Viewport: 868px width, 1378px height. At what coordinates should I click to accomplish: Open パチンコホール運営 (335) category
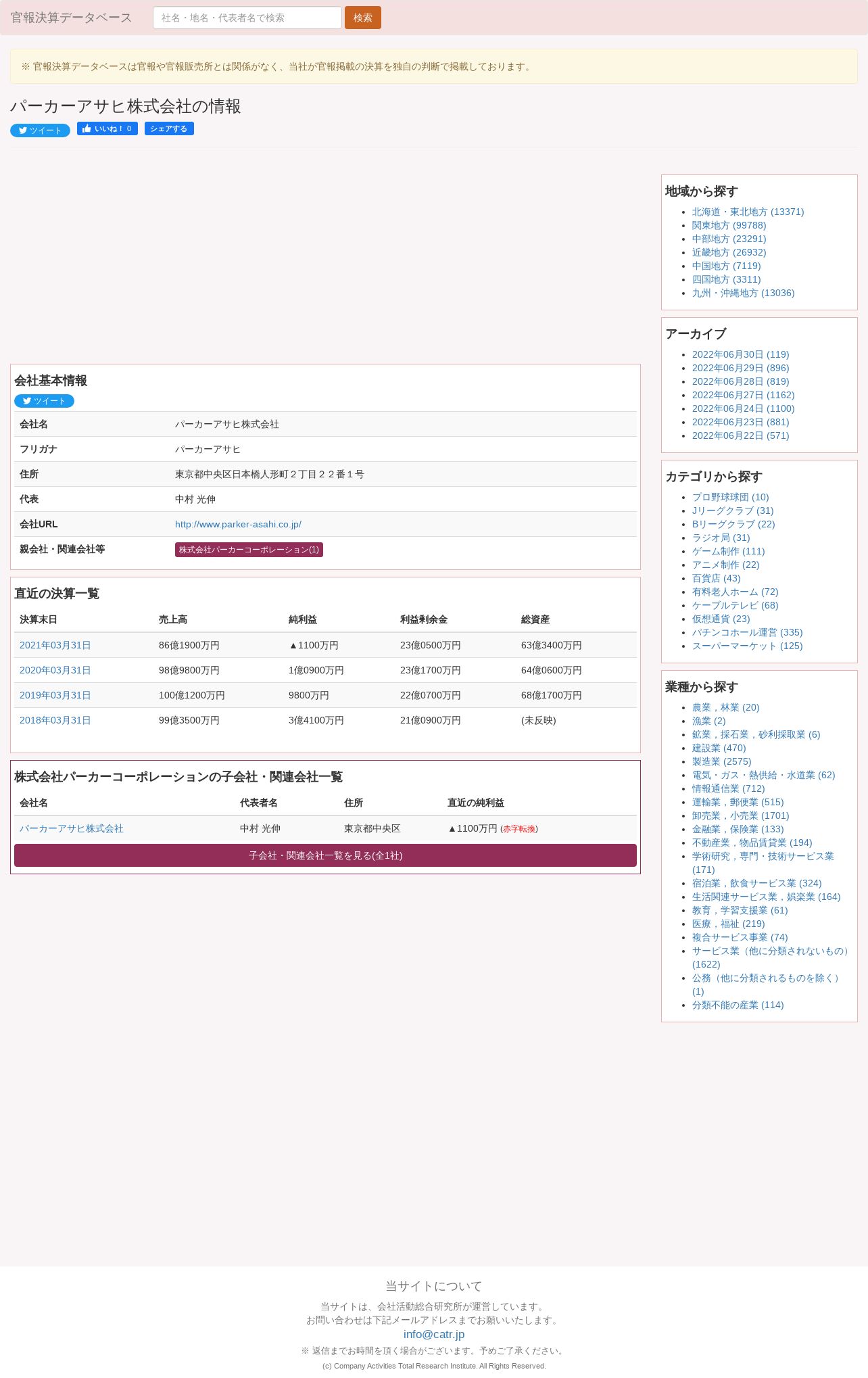click(x=747, y=632)
